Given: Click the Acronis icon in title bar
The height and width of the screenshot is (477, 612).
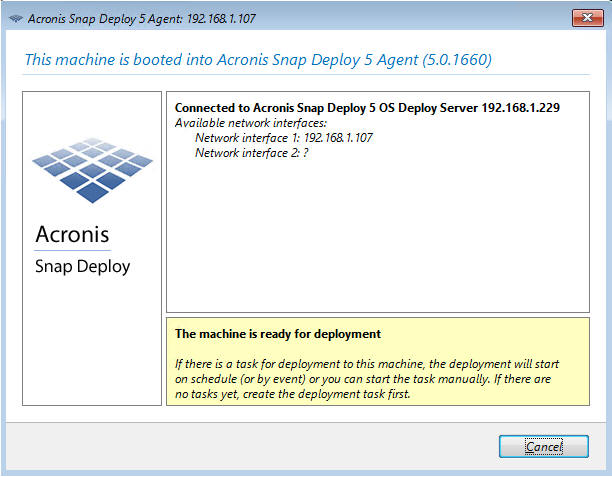Looking at the screenshot, I should 16,18.
